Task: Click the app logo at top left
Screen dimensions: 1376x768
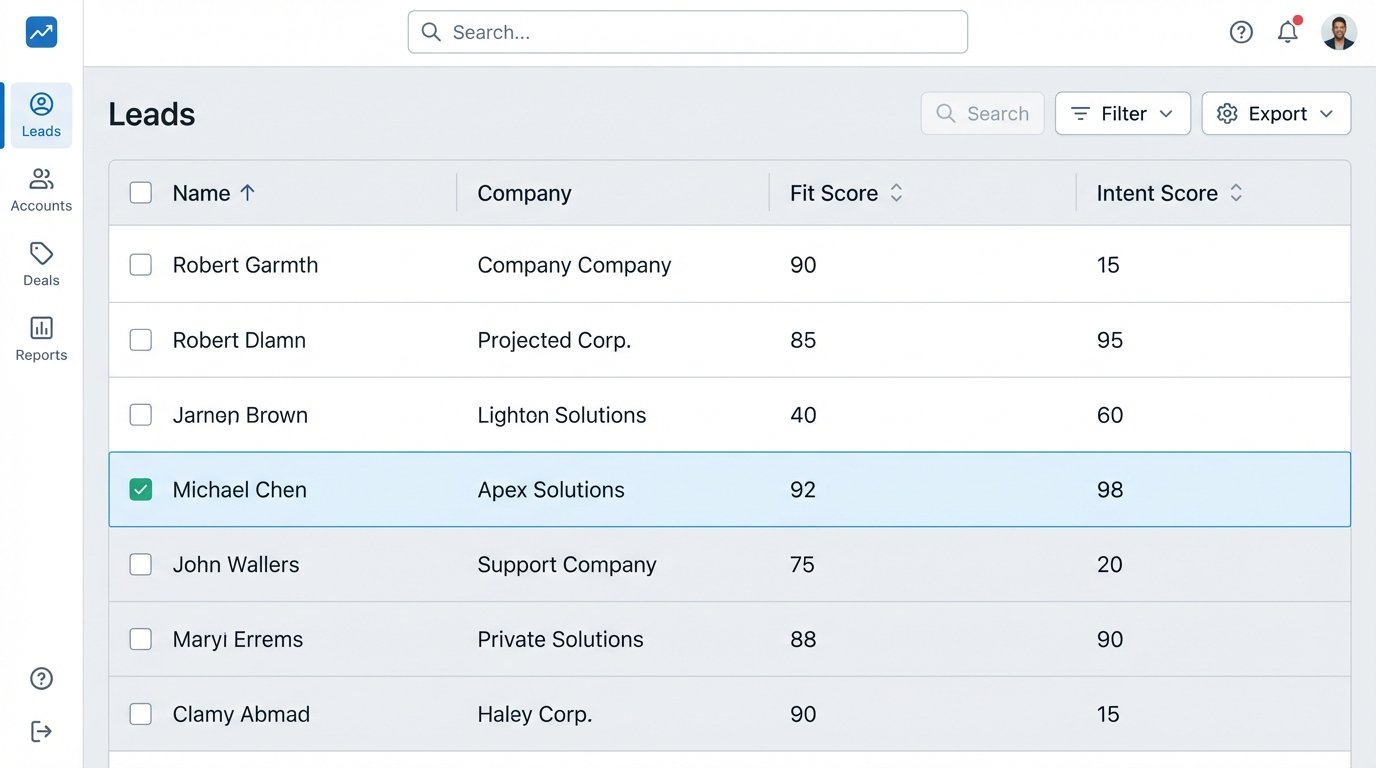Action: (x=41, y=31)
